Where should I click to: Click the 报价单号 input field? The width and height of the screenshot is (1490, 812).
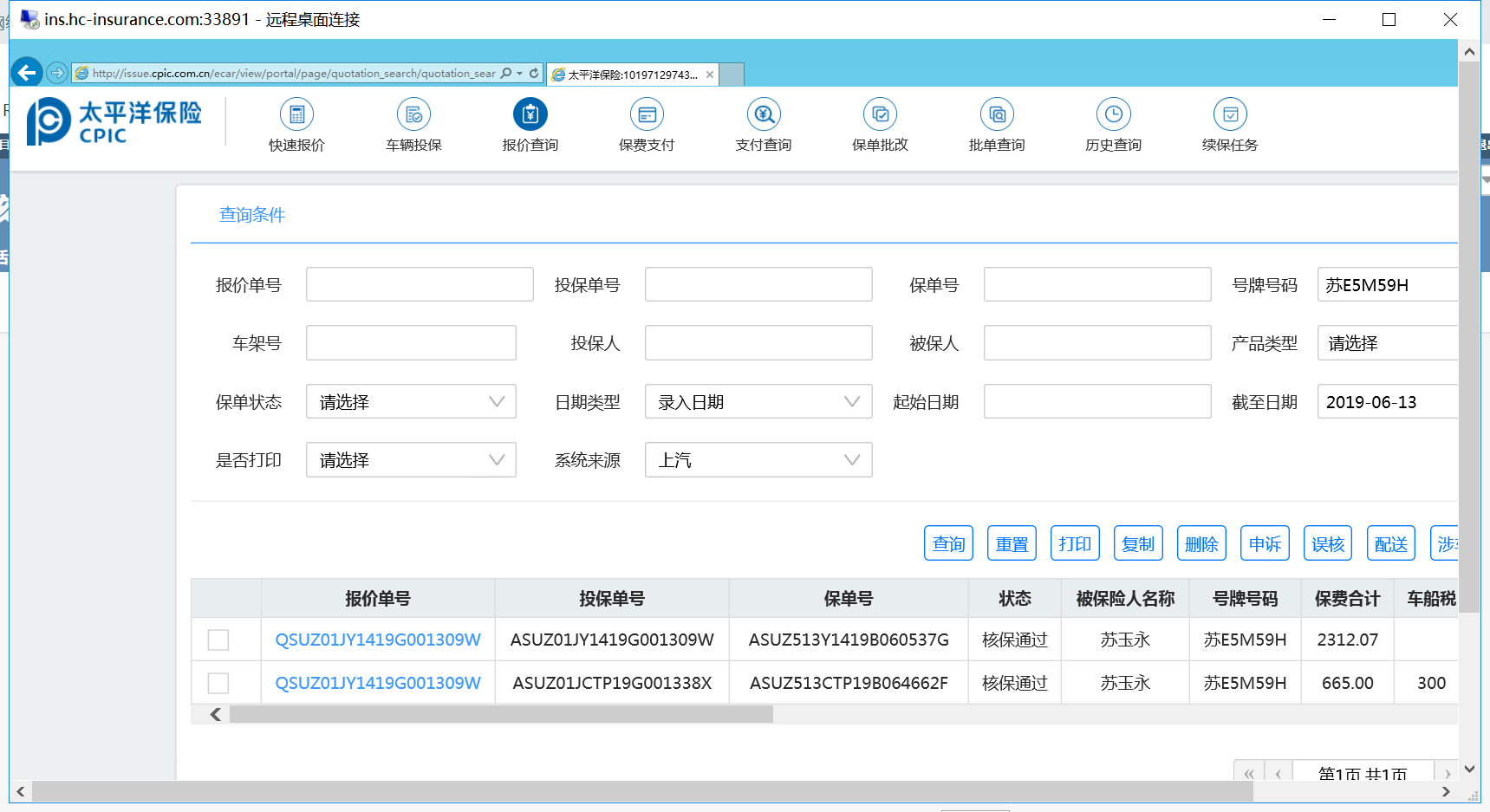[x=420, y=284]
